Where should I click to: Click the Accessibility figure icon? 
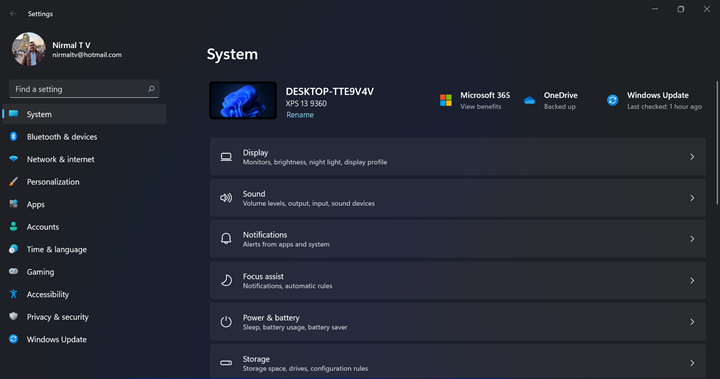(x=14, y=294)
